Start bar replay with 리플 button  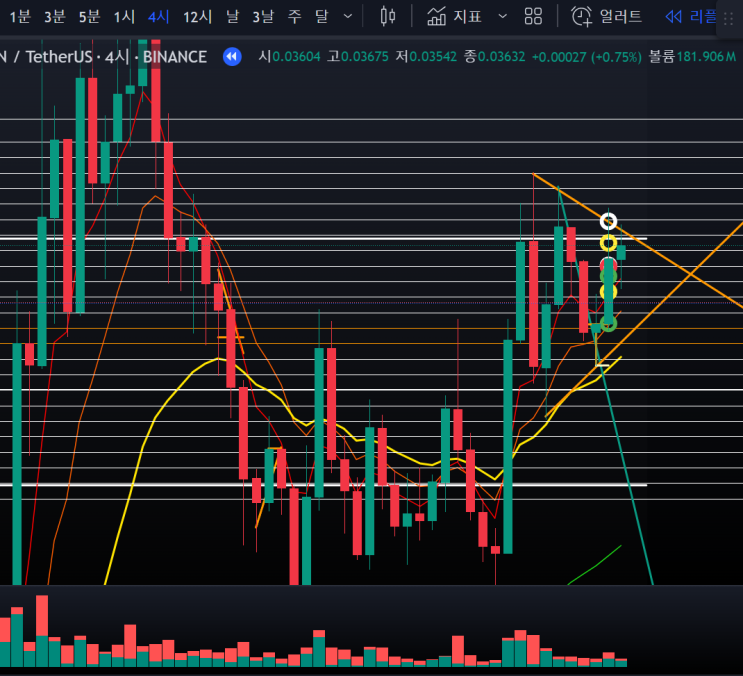(x=690, y=17)
